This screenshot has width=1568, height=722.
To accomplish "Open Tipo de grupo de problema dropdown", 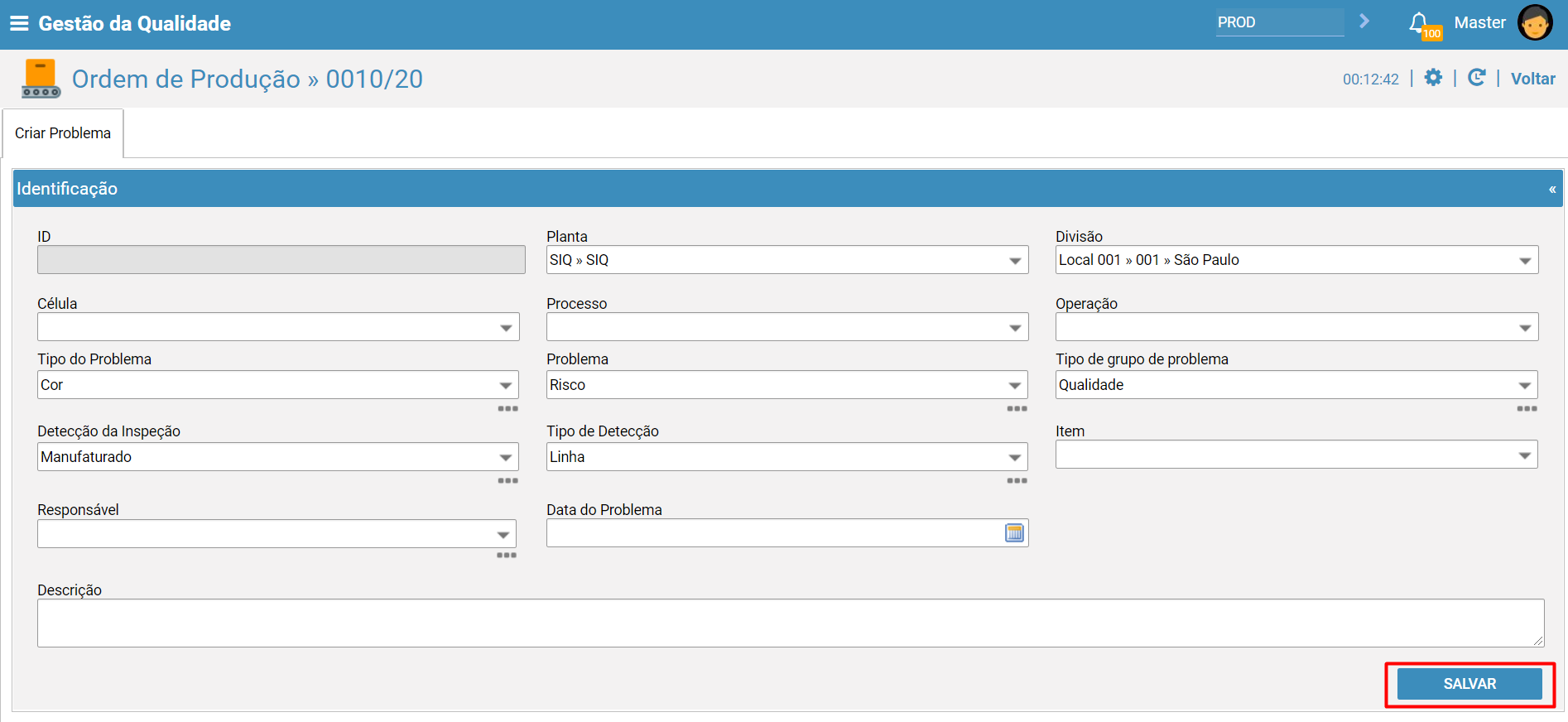I will pos(1296,385).
